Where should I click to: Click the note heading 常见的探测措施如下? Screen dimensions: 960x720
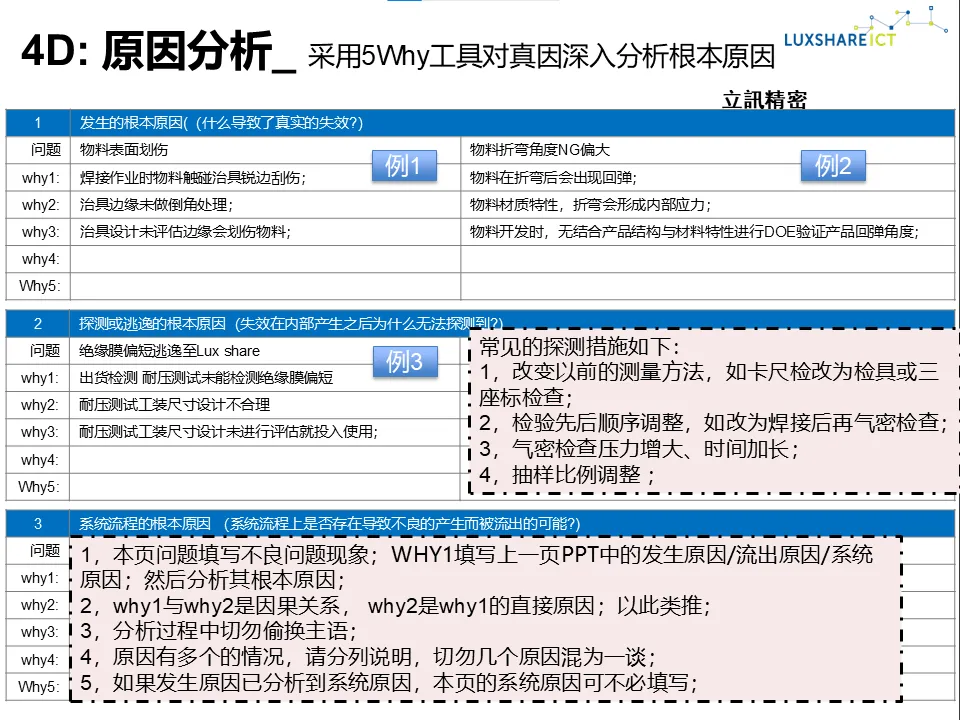(x=579, y=347)
